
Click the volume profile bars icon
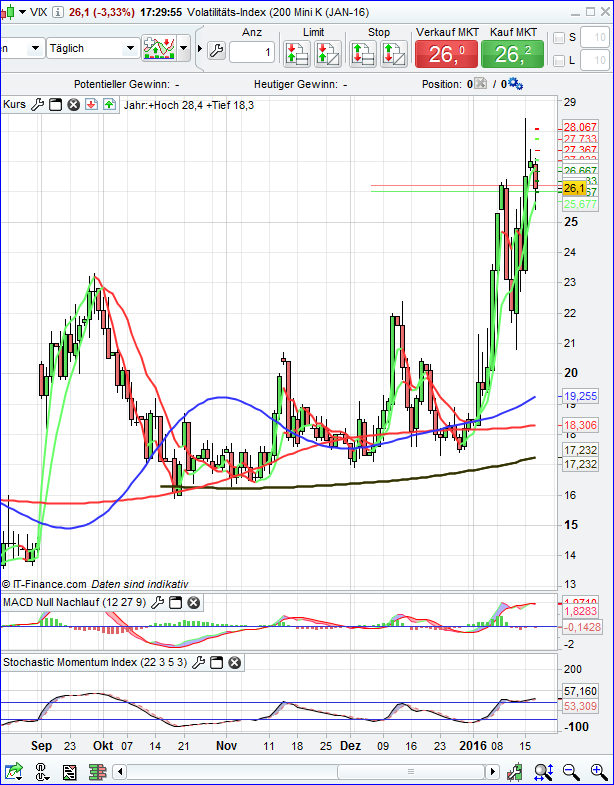tap(98, 771)
